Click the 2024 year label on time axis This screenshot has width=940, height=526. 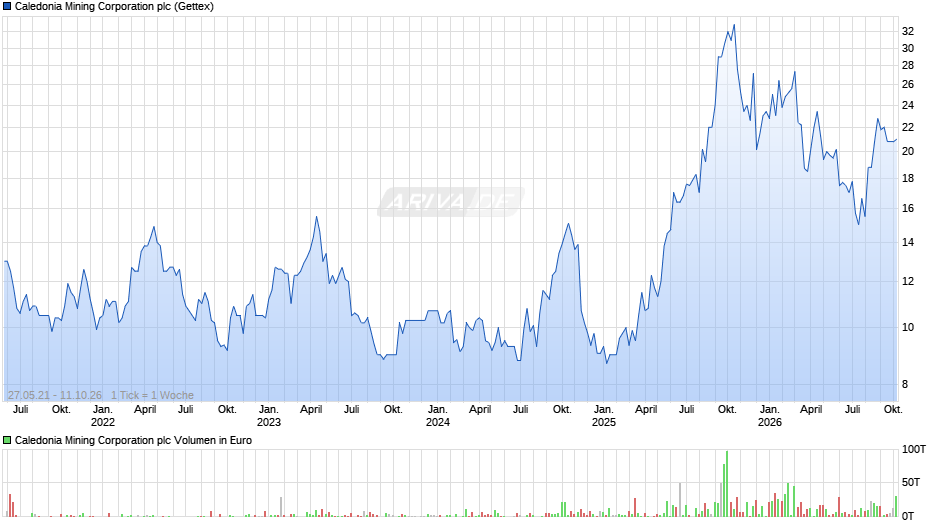pos(438,422)
